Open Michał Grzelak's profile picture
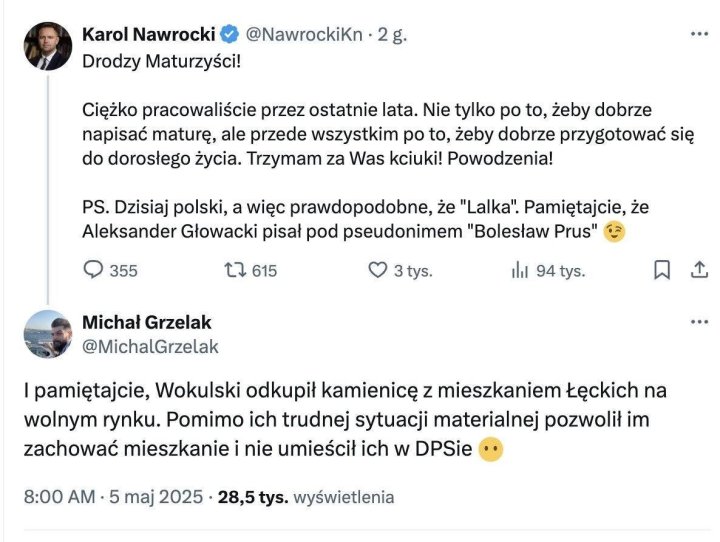Image resolution: width=720 pixels, height=542 pixels. point(47,334)
